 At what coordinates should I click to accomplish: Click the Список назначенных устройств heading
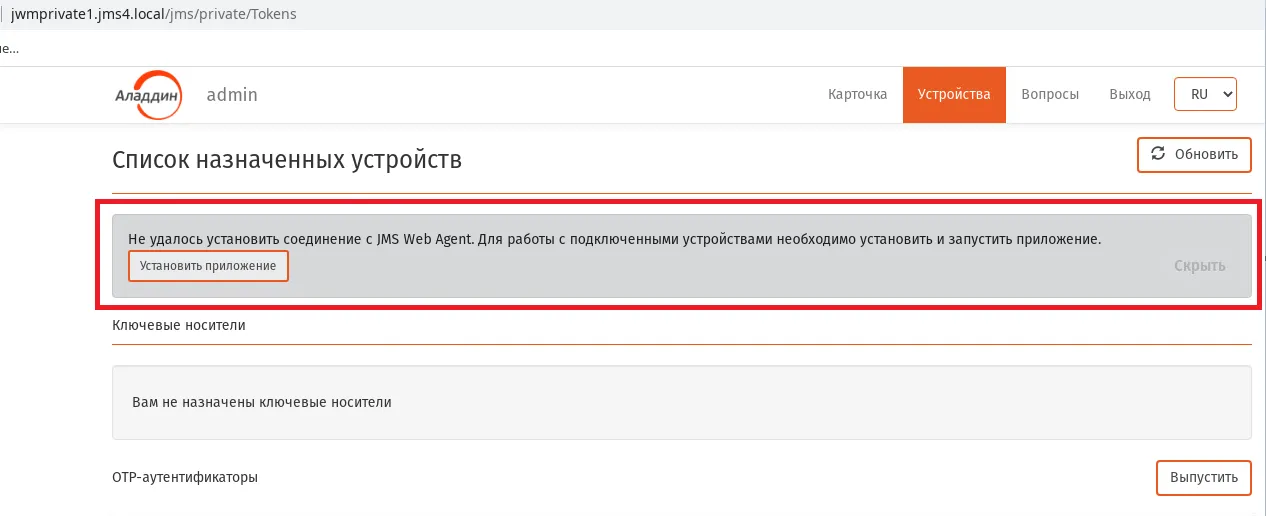[287, 159]
